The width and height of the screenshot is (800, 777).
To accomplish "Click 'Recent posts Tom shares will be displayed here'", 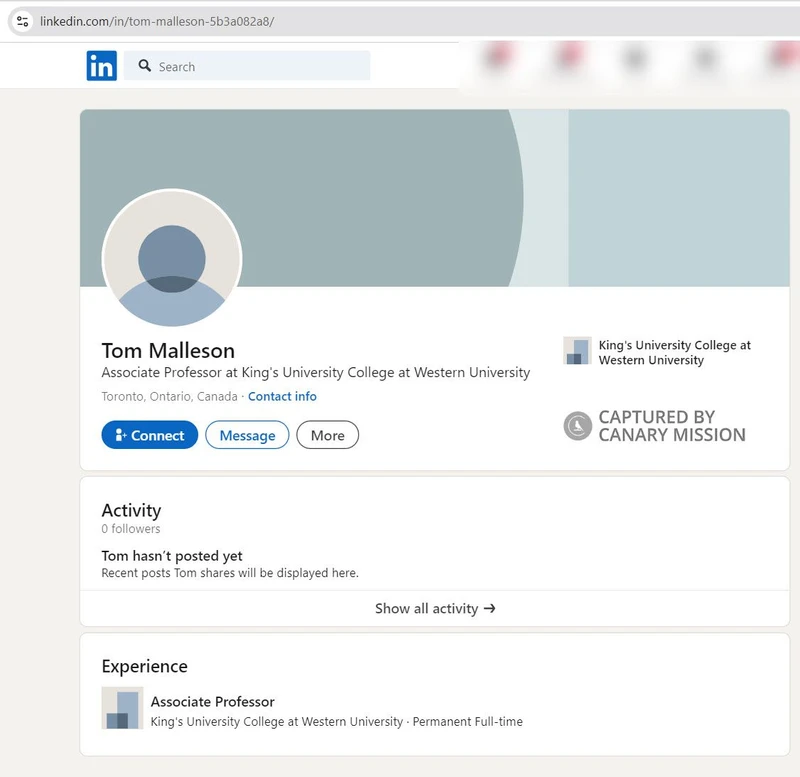I will [x=230, y=573].
